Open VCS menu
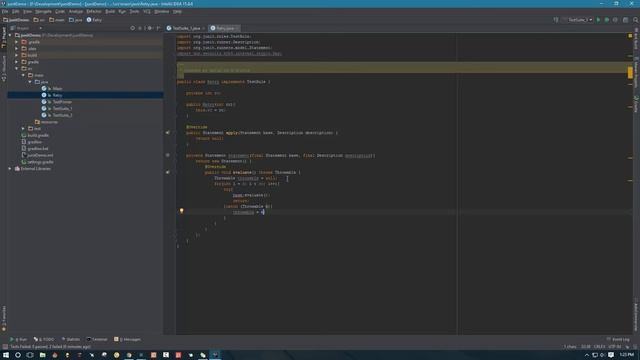640x360 pixels. [147, 11]
